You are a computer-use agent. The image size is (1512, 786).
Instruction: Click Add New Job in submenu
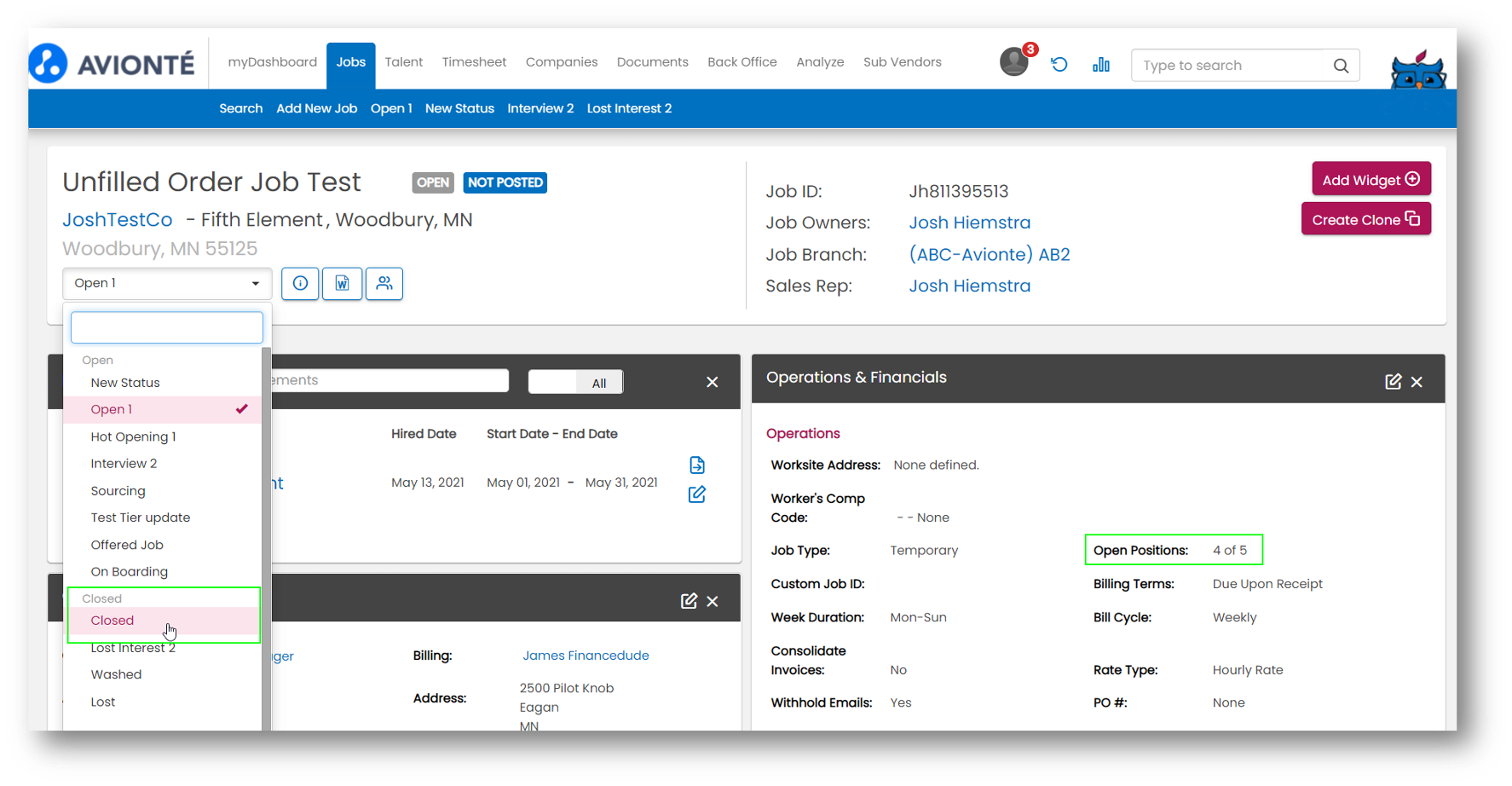[x=317, y=108]
